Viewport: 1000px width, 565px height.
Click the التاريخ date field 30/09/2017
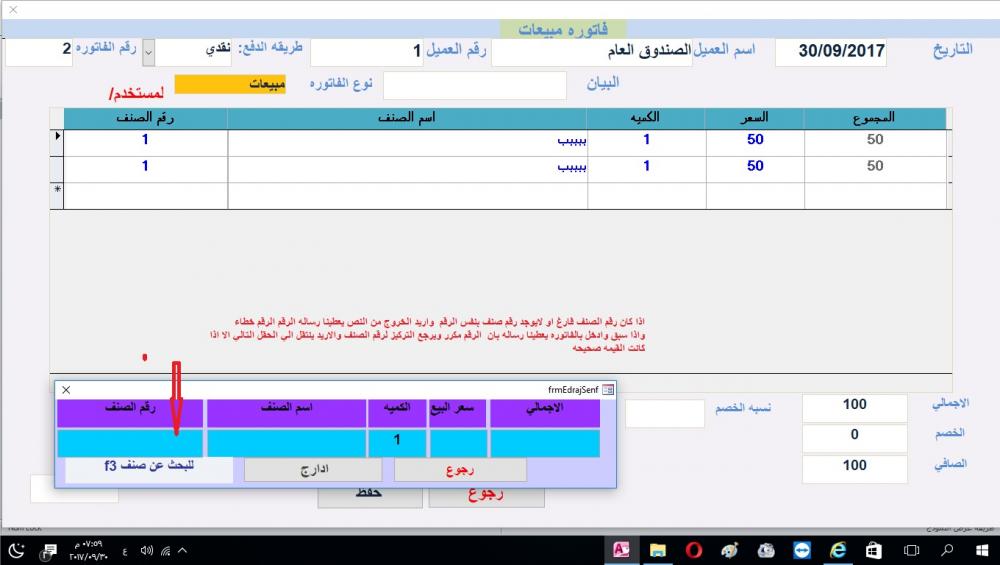[830, 52]
